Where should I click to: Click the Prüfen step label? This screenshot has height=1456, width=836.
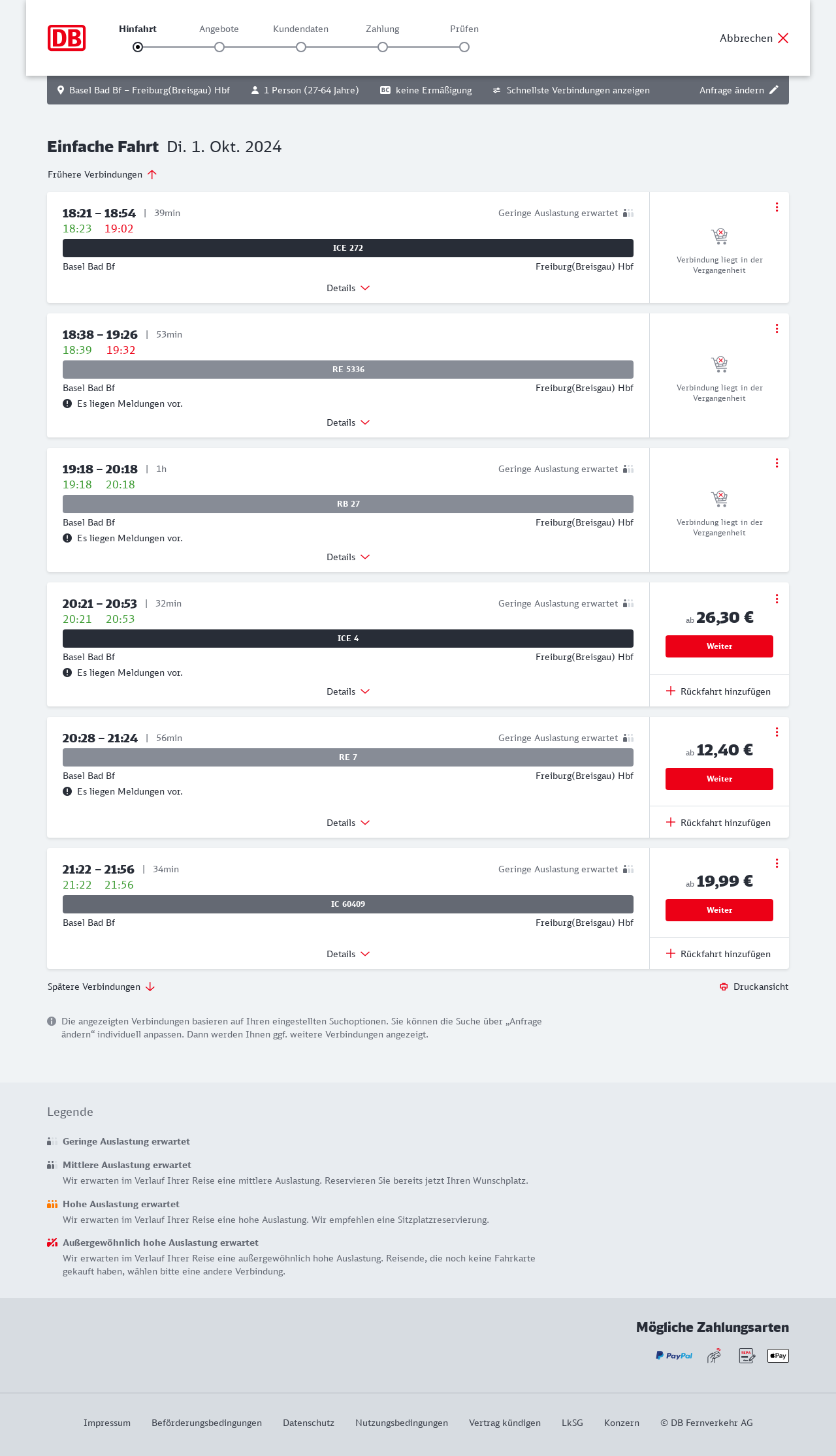tap(464, 29)
